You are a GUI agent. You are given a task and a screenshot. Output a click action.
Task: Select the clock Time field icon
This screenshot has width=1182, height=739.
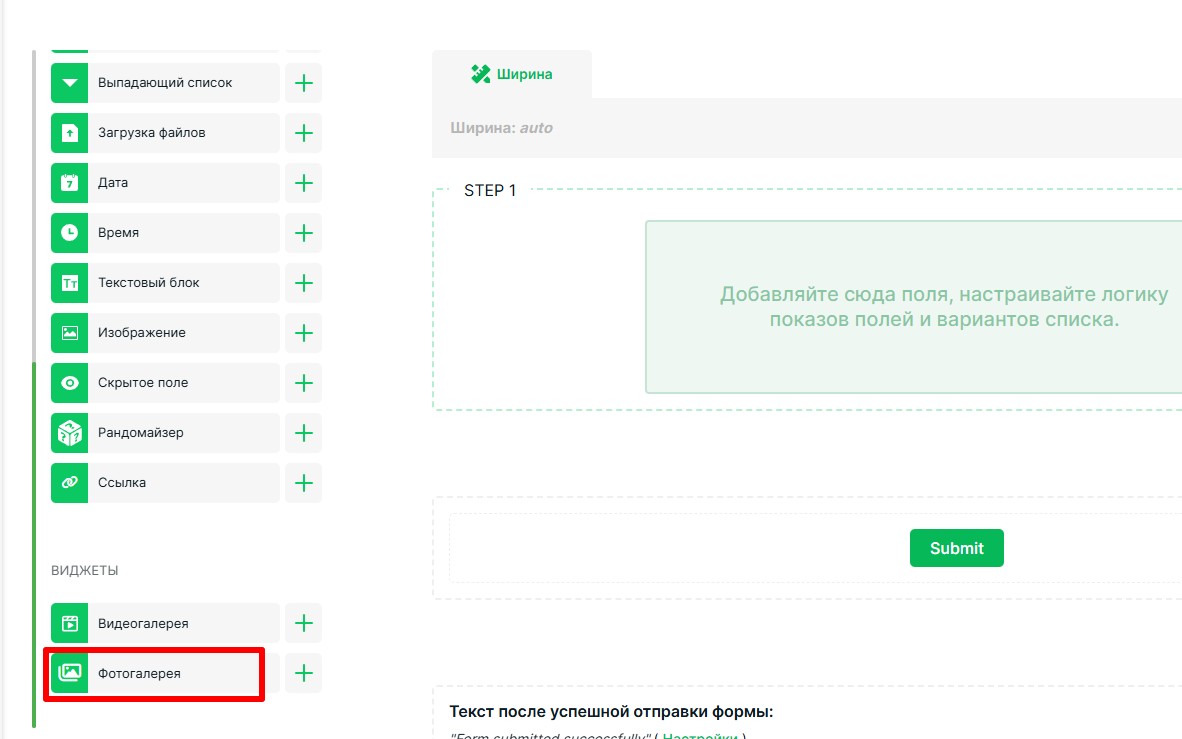click(70, 233)
